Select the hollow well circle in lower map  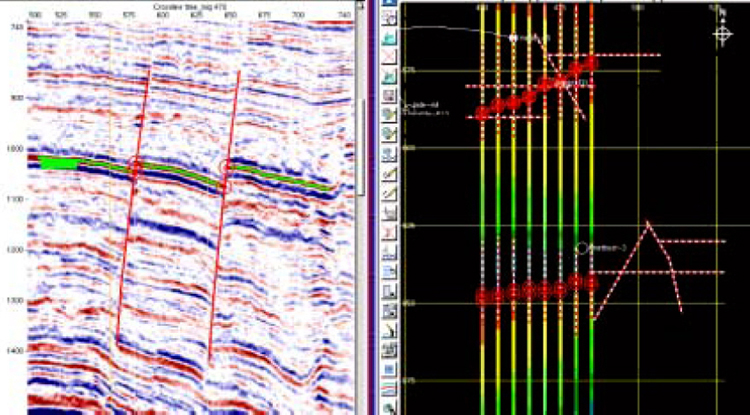(581, 247)
